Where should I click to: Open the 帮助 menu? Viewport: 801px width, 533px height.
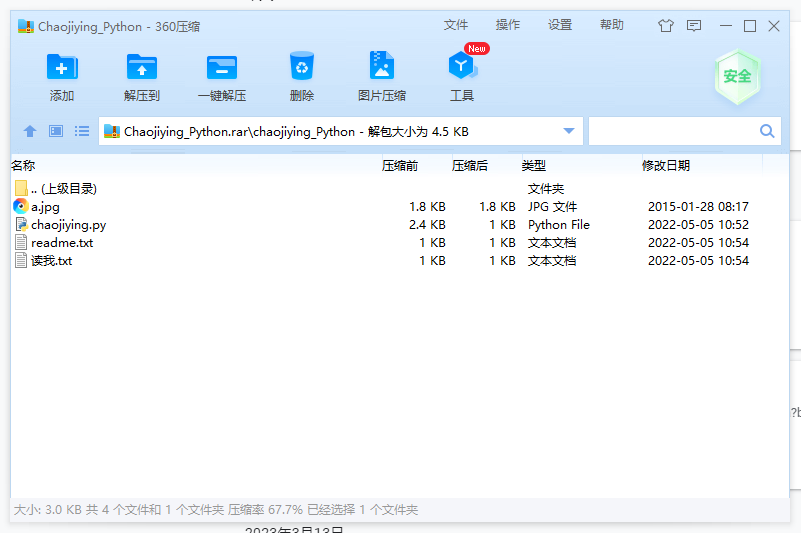point(612,25)
